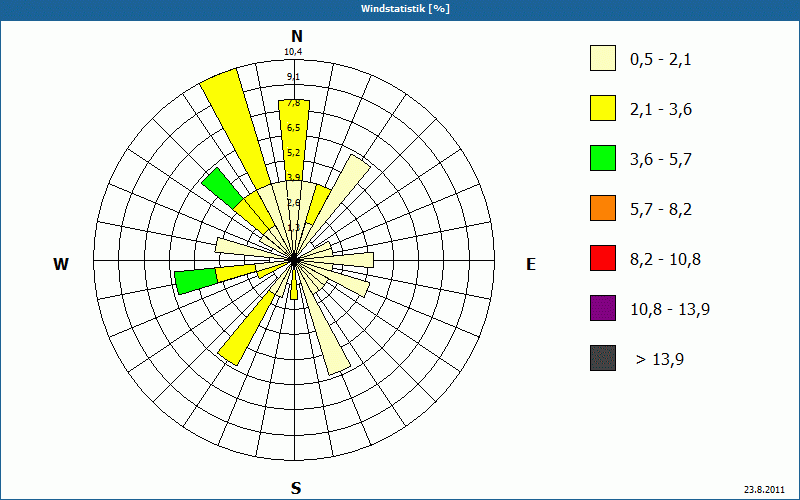This screenshot has width=800, height=500.
Task: Select the 3,9 radial axis value
Action: click(x=293, y=178)
